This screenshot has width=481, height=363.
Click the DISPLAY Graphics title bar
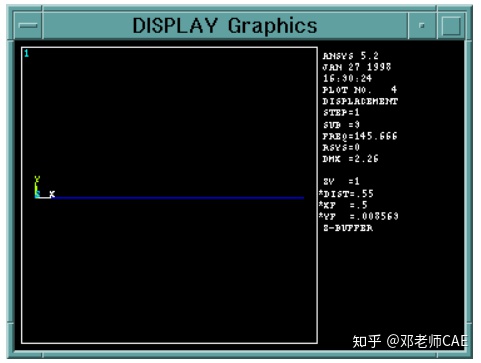[225, 25]
